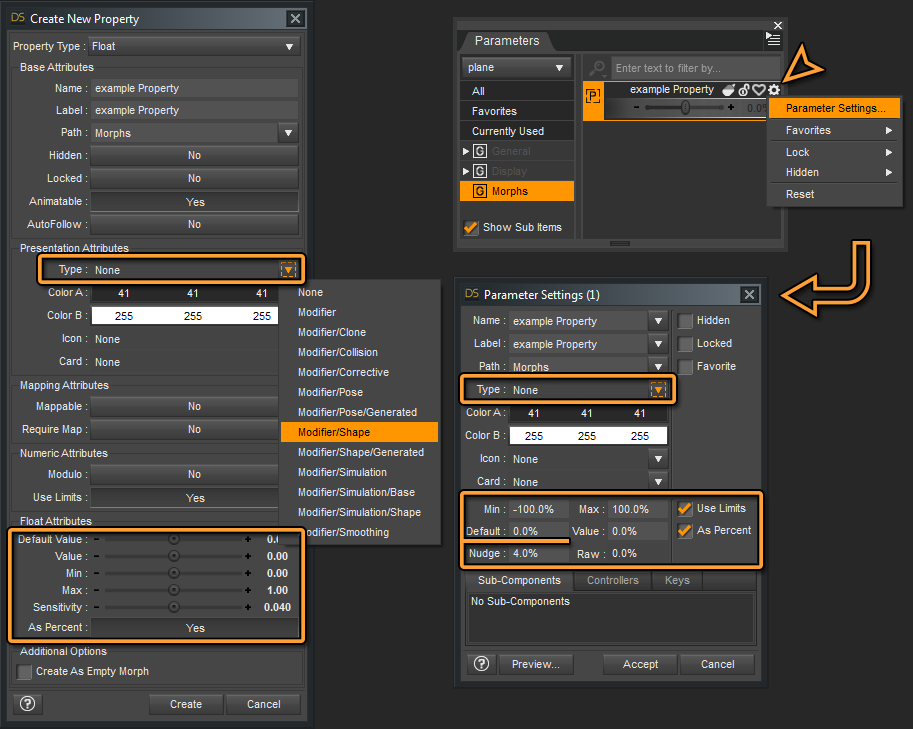Click Name field in Create New Property

194,89
